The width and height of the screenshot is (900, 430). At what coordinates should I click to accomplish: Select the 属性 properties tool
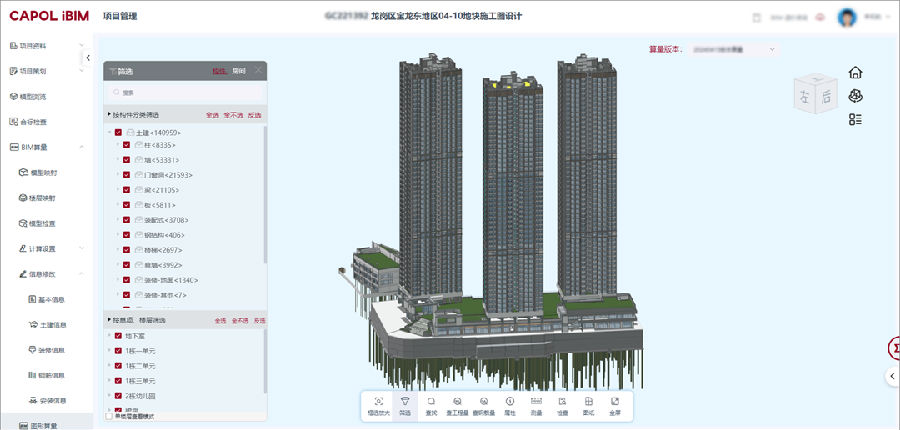point(509,405)
